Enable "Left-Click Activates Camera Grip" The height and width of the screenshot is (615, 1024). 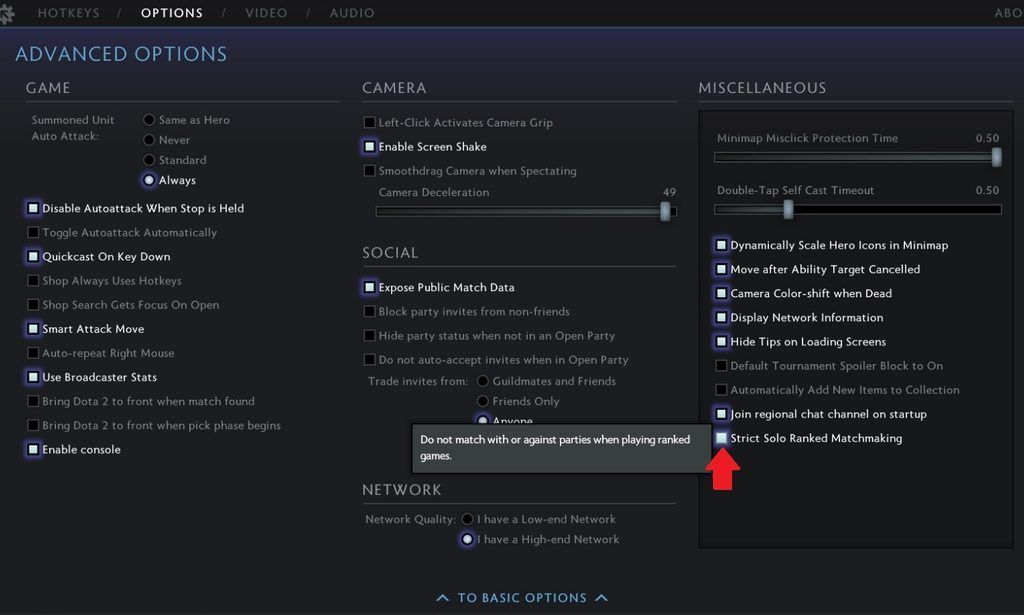point(369,122)
